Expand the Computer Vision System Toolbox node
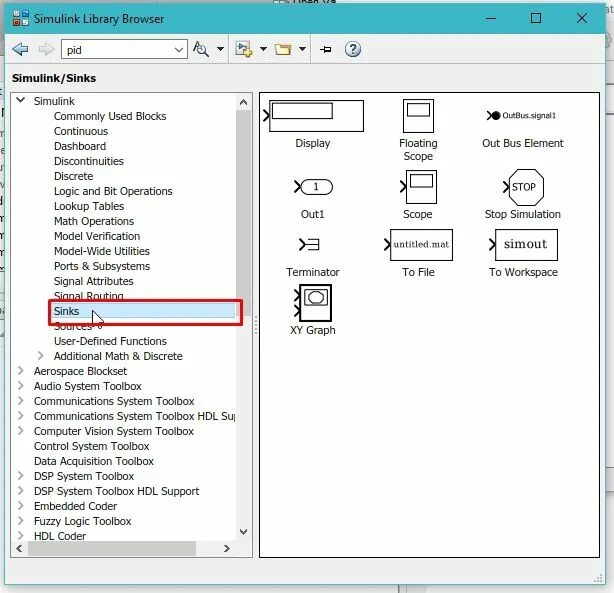The height and width of the screenshot is (593, 614). pos(21,431)
